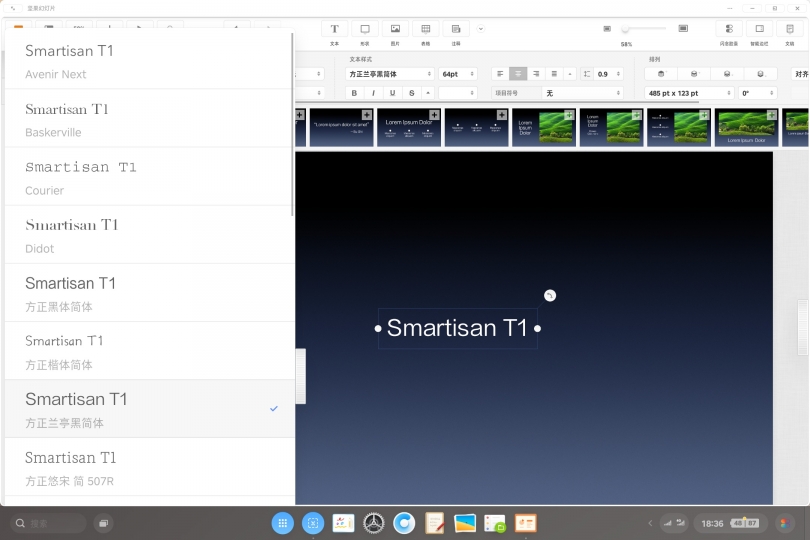Add a comment with the 注释 button
The height and width of the screenshot is (540, 810).
click(x=456, y=29)
